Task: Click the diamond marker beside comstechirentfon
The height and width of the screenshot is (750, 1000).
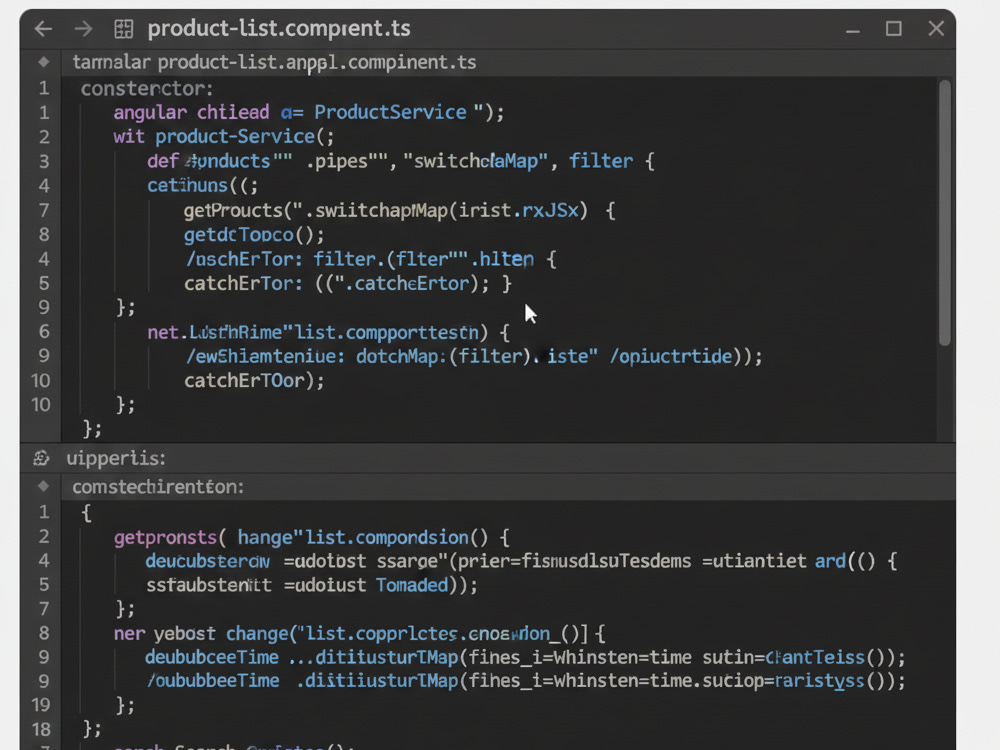Action: (43, 486)
